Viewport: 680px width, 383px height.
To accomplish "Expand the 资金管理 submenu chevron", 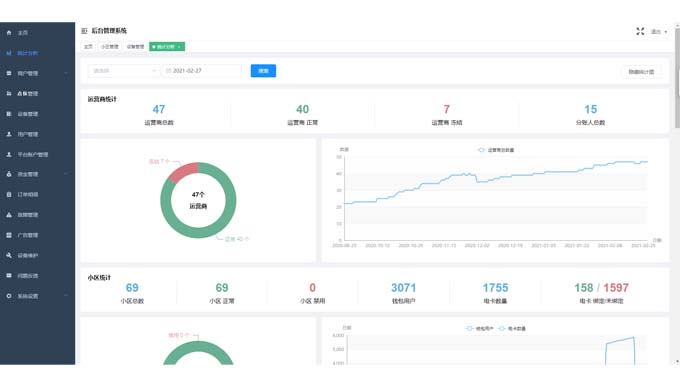I will (66, 174).
